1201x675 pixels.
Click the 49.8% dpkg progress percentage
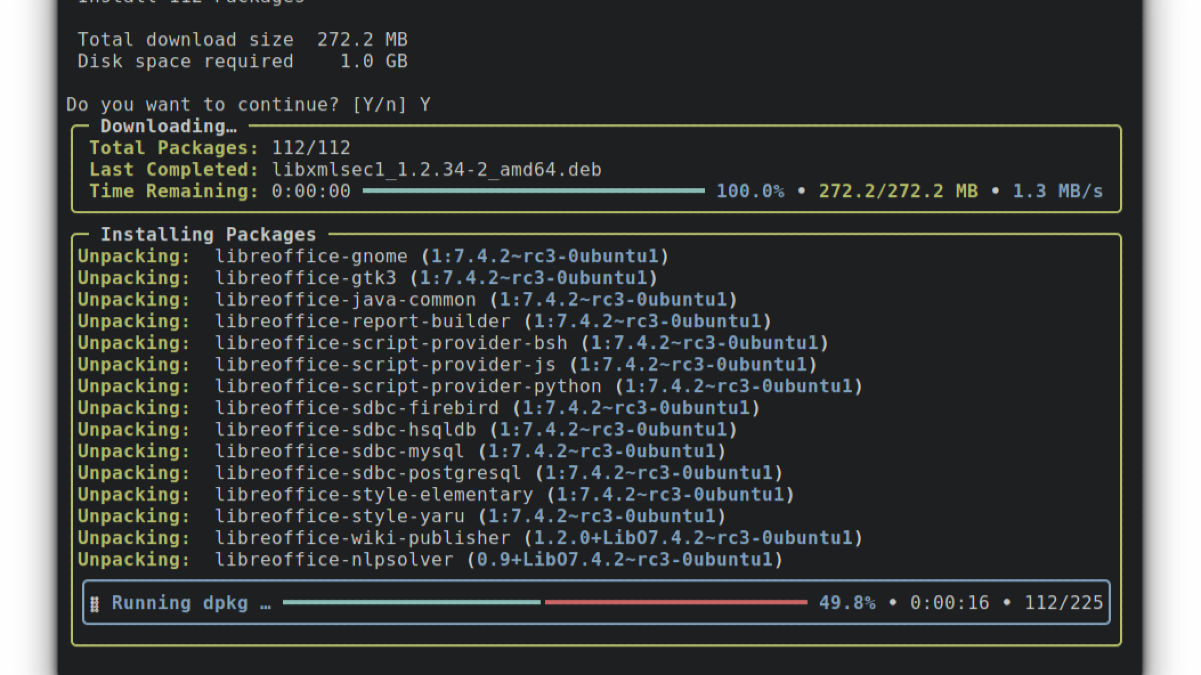[847, 603]
